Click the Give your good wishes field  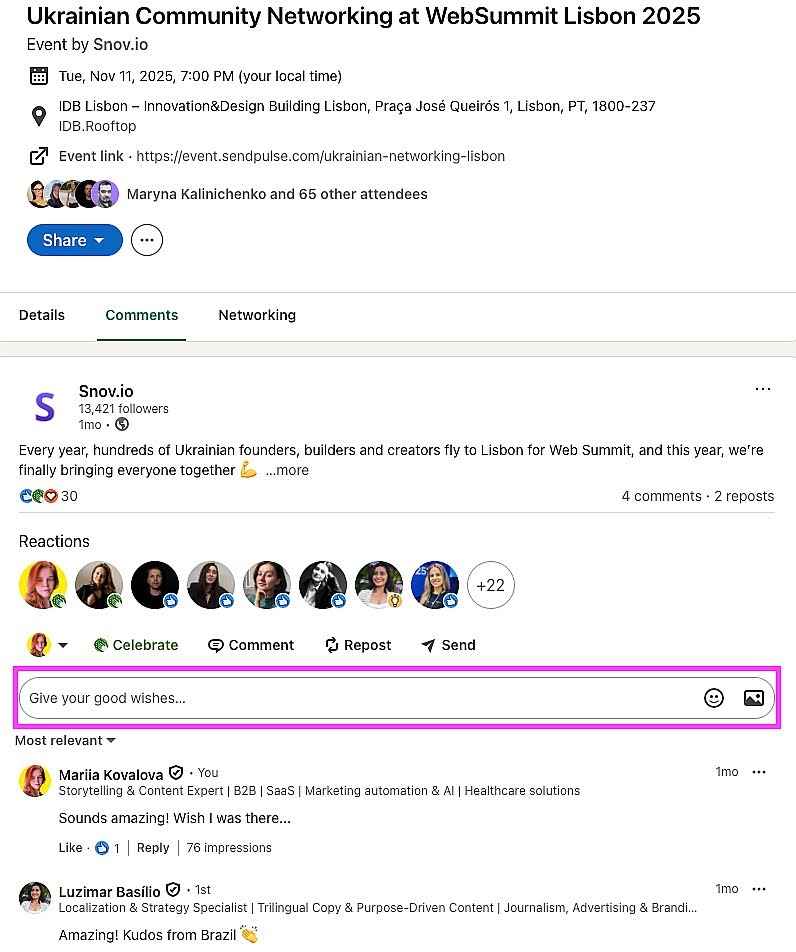click(x=350, y=698)
